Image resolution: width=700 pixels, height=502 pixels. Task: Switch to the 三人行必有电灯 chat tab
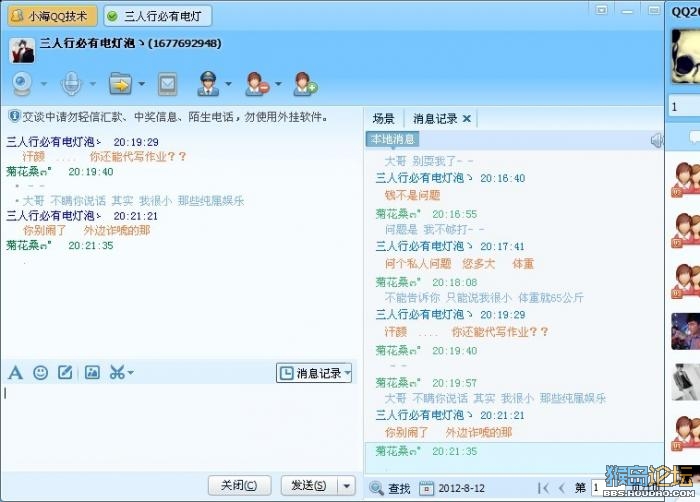pos(158,16)
